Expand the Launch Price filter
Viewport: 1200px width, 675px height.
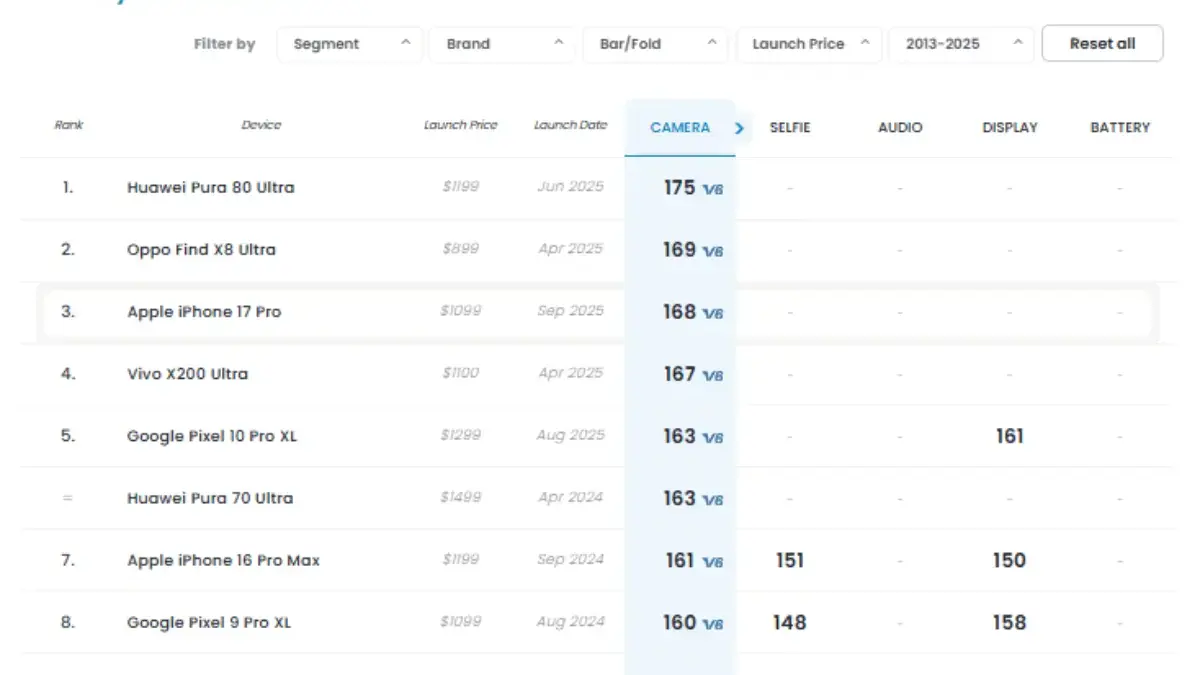click(810, 44)
